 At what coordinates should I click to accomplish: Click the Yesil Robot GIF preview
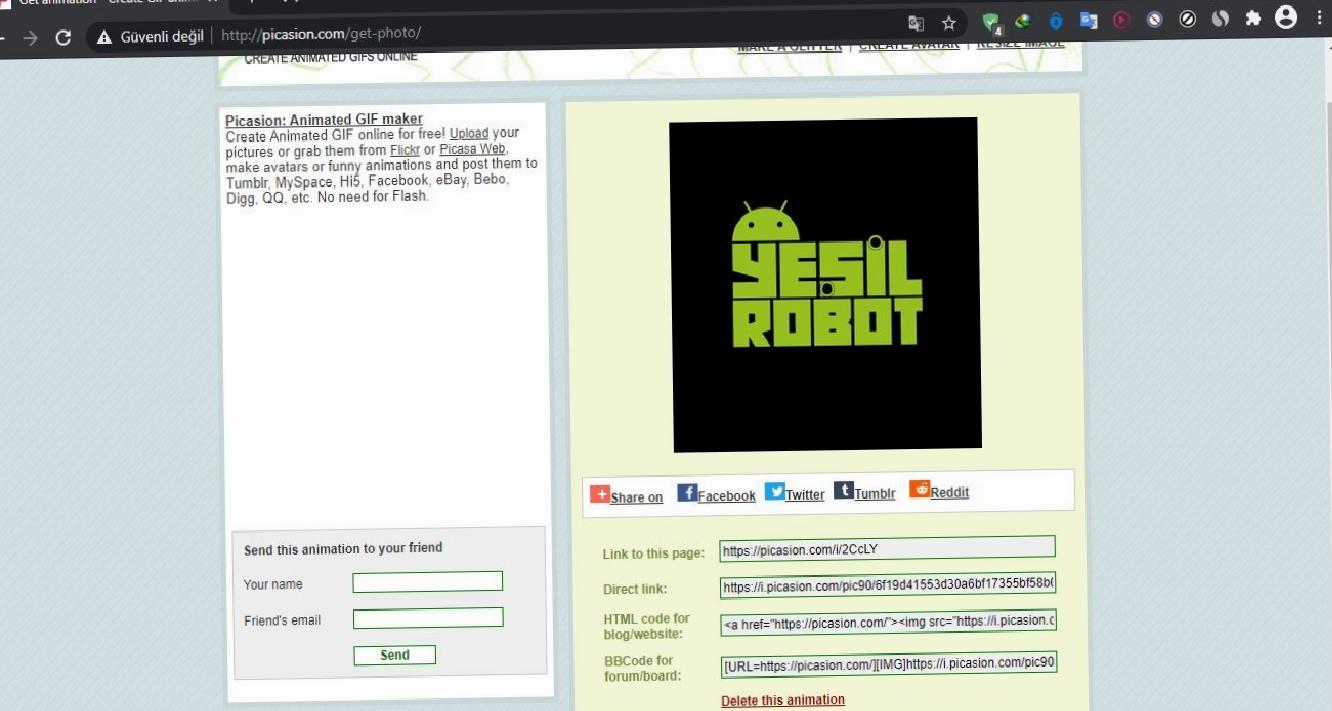click(x=825, y=285)
